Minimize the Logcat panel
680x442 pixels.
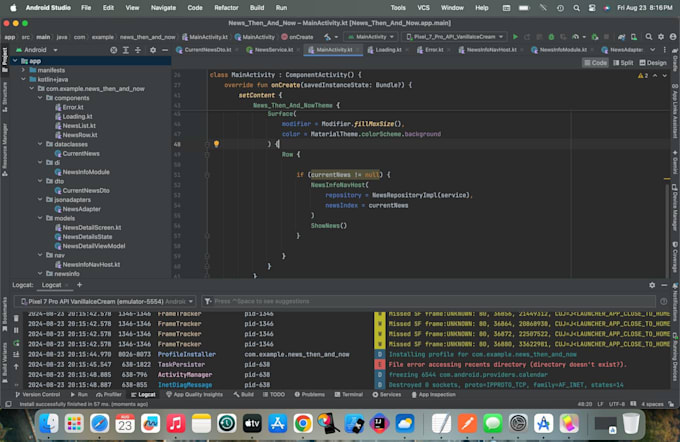[x=664, y=285]
